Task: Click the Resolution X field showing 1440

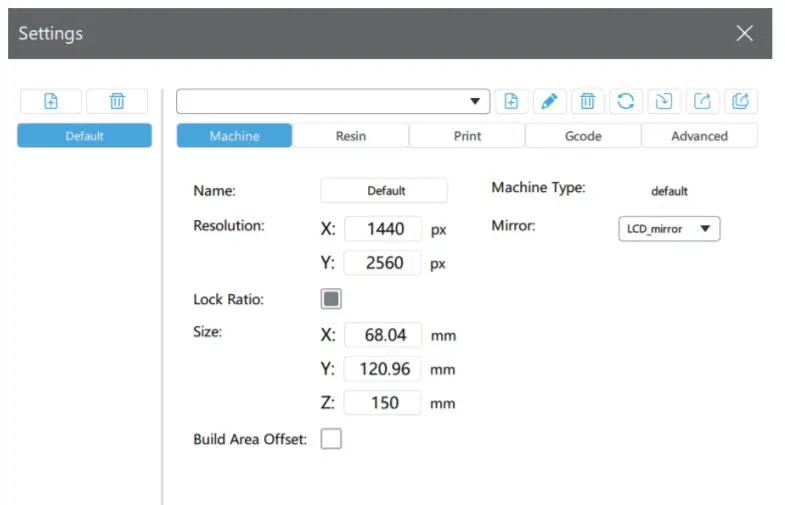Action: tap(384, 229)
